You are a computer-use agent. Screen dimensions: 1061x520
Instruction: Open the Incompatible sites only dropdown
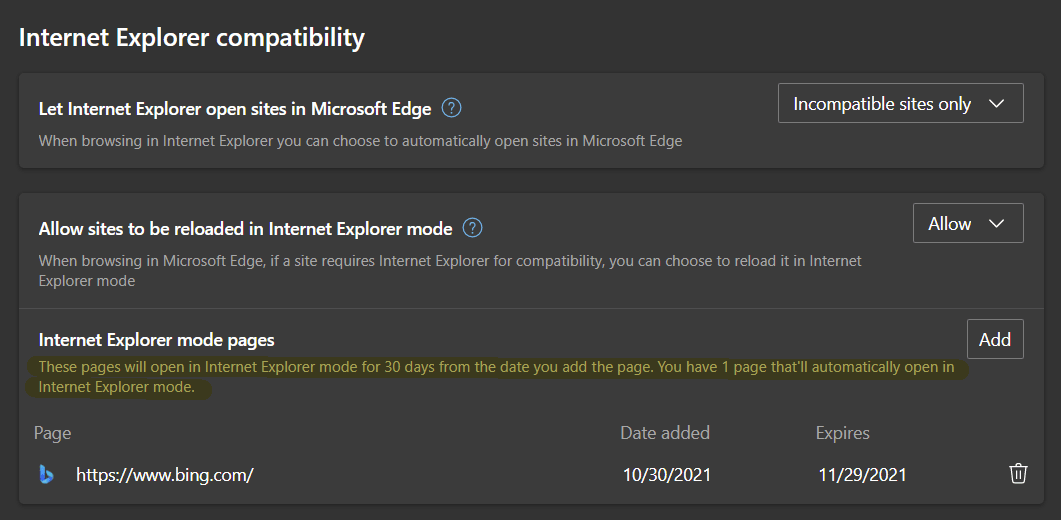click(x=900, y=103)
